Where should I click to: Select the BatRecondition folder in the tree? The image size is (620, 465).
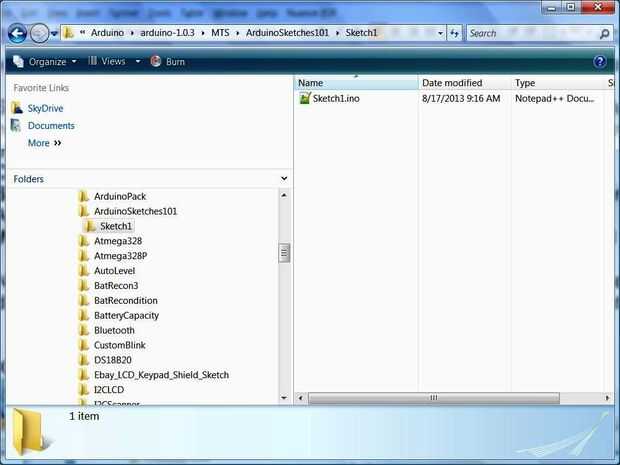click(126, 301)
